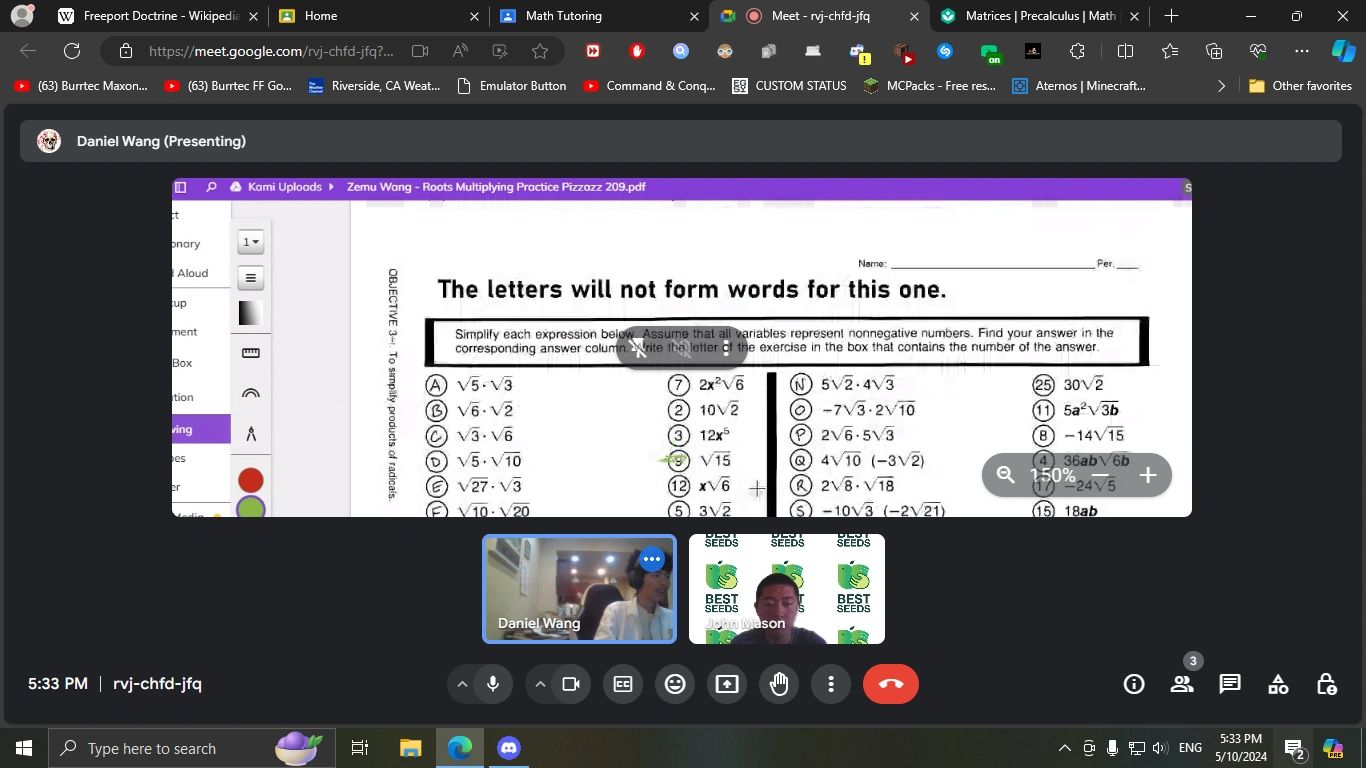Expand microphone device options chevron
The height and width of the screenshot is (768, 1366).
click(463, 683)
